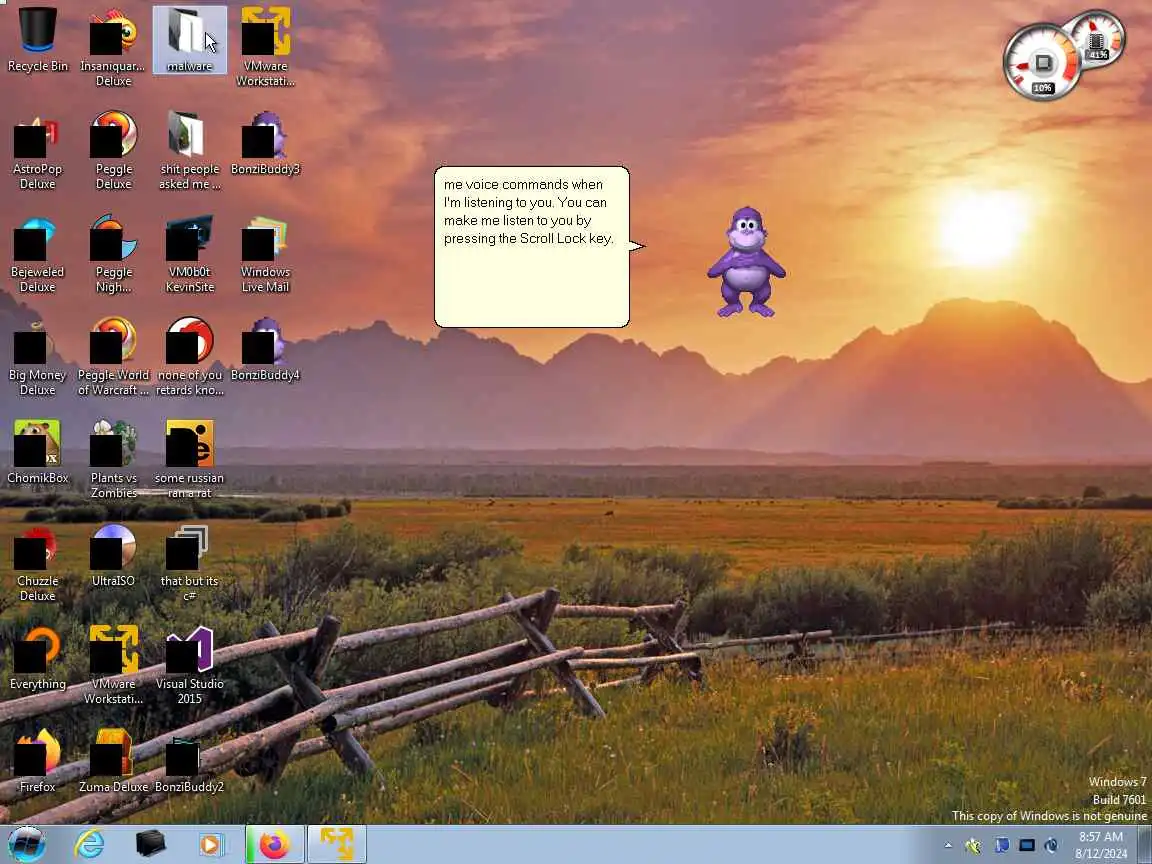Select 'some russian ran a rat' icon
Image resolution: width=1152 pixels, height=864 pixels.
click(x=190, y=460)
